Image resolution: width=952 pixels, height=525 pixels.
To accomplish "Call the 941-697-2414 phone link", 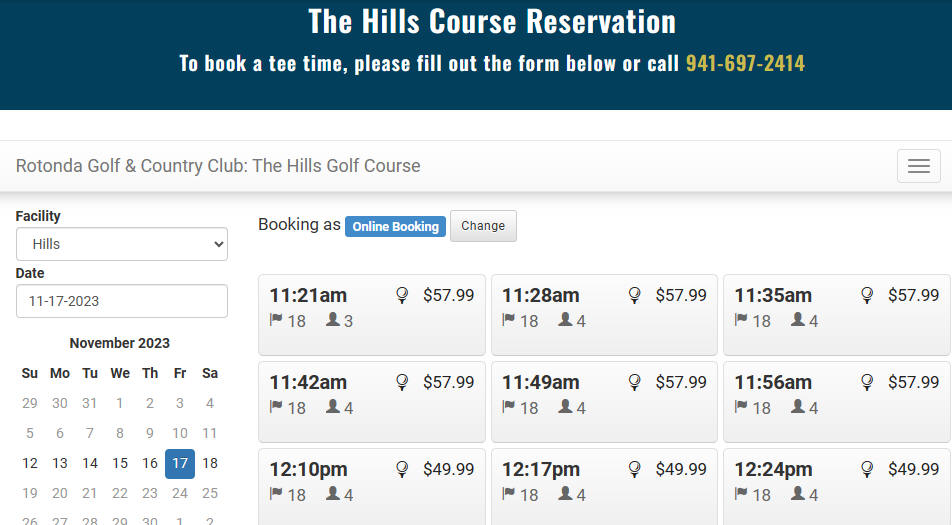I will [x=745, y=63].
